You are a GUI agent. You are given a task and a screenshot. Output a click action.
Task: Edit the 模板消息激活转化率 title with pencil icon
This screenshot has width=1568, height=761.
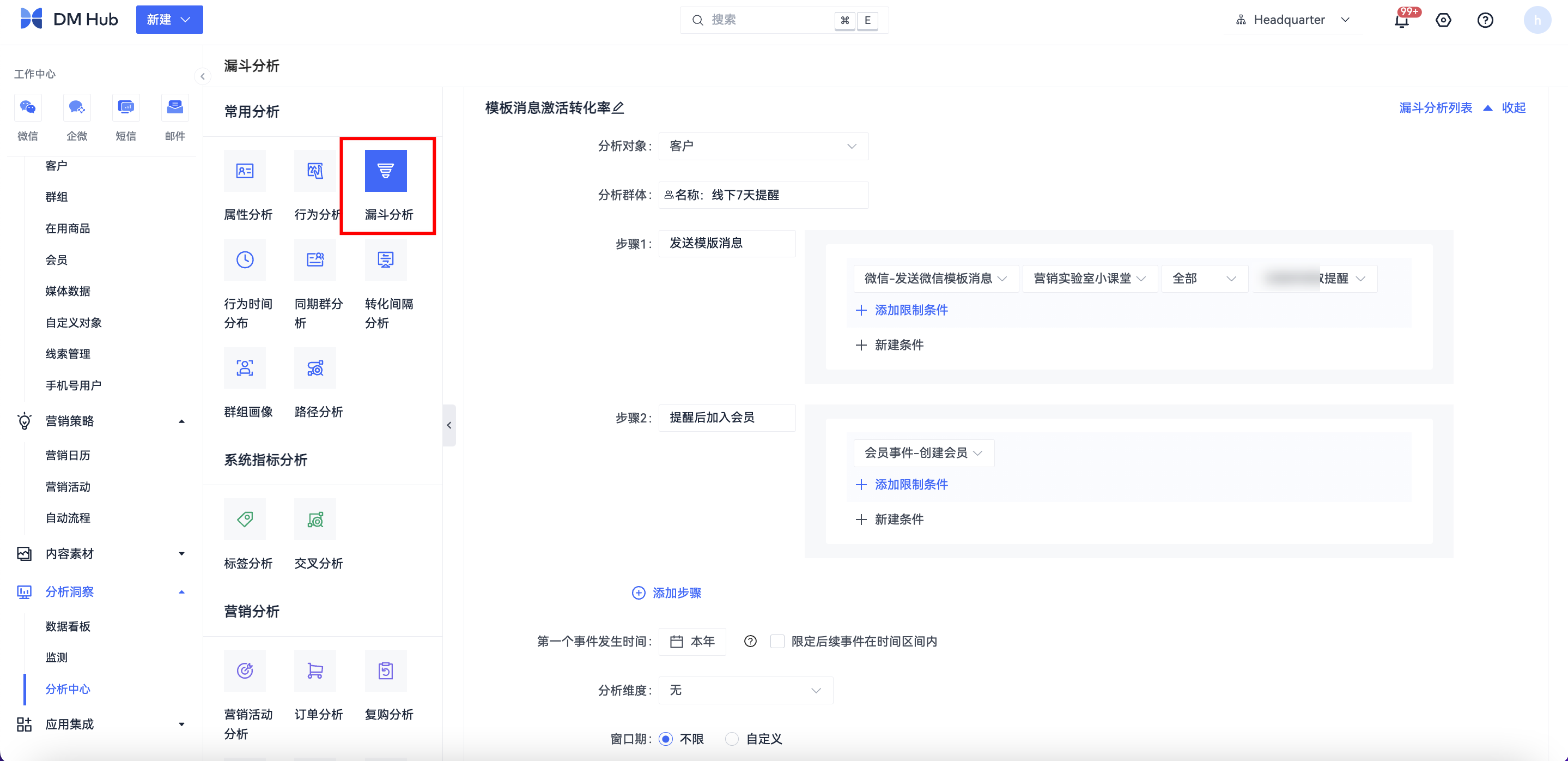point(618,108)
